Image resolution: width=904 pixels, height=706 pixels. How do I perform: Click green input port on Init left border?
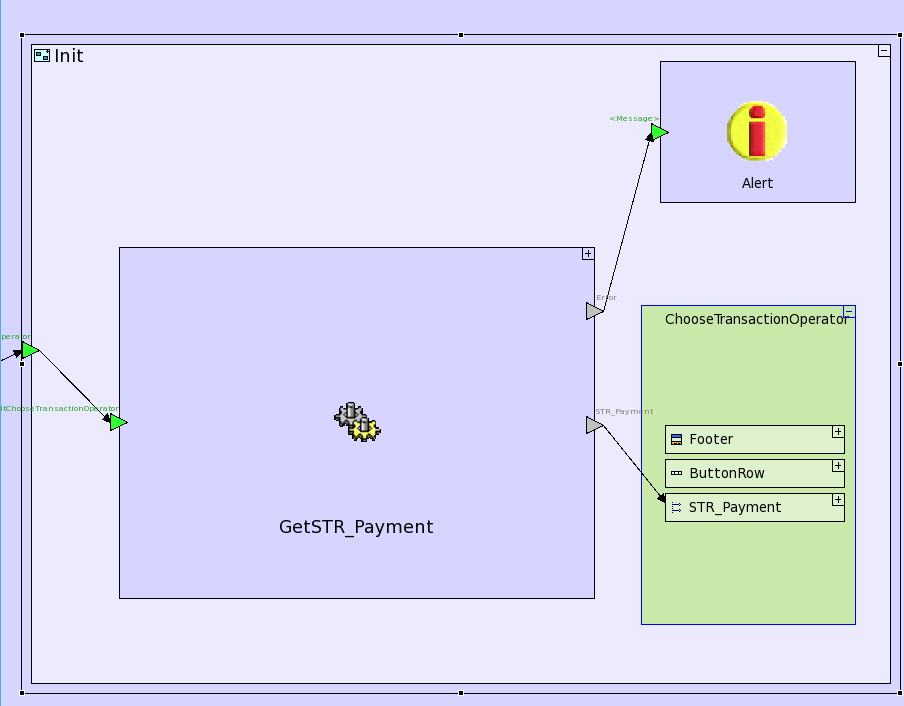pos(30,350)
